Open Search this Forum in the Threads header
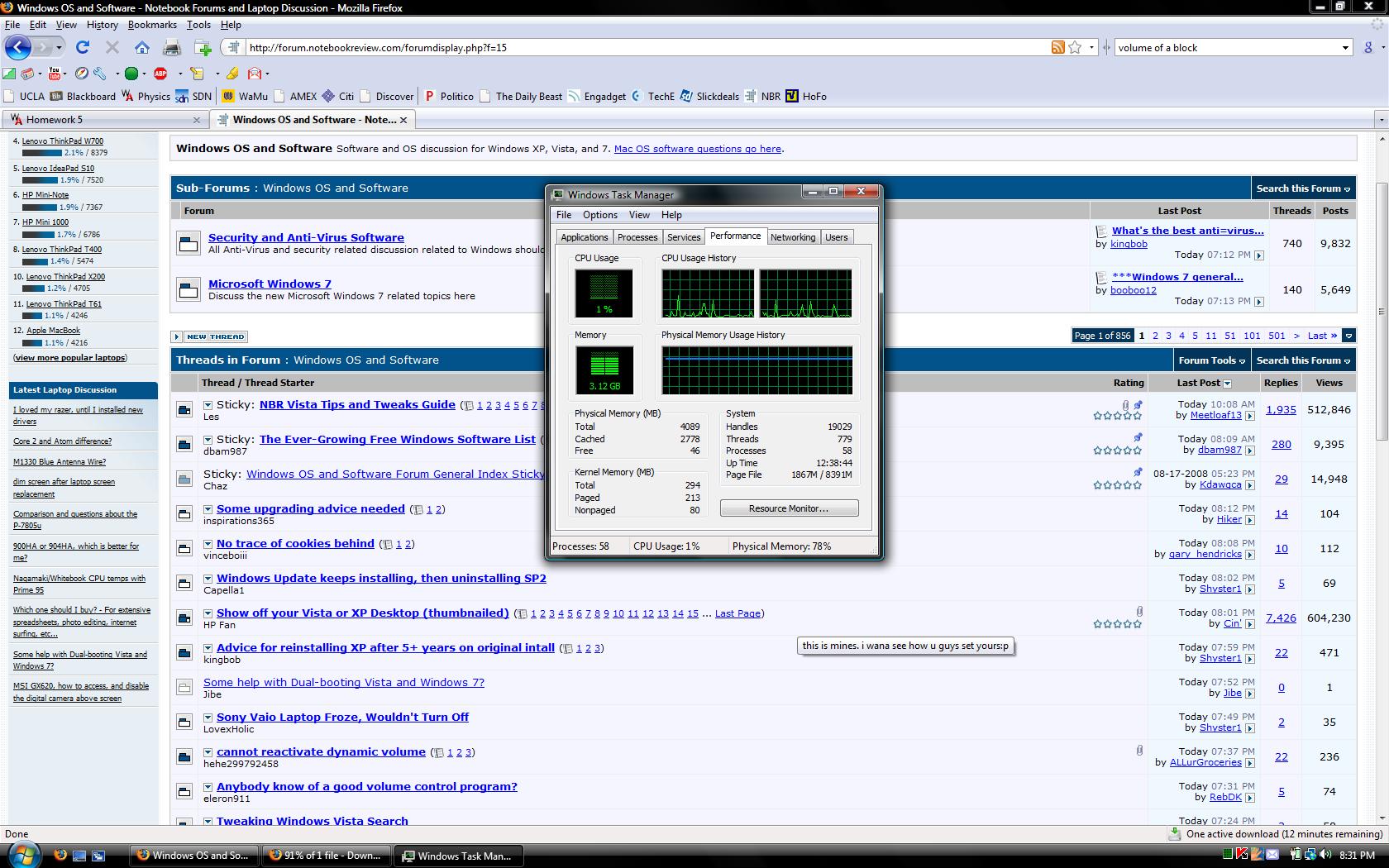This screenshot has width=1389, height=868. [1303, 360]
